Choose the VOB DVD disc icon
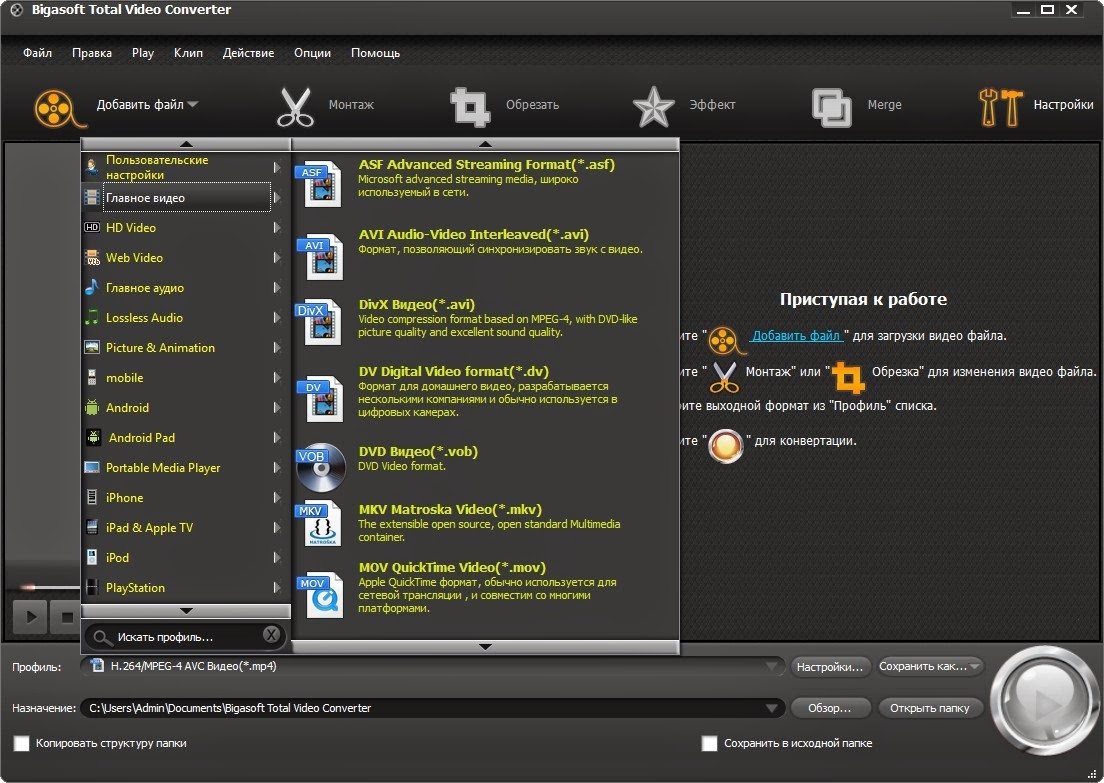Viewport: 1104px width, 783px height. pyautogui.click(x=320, y=468)
